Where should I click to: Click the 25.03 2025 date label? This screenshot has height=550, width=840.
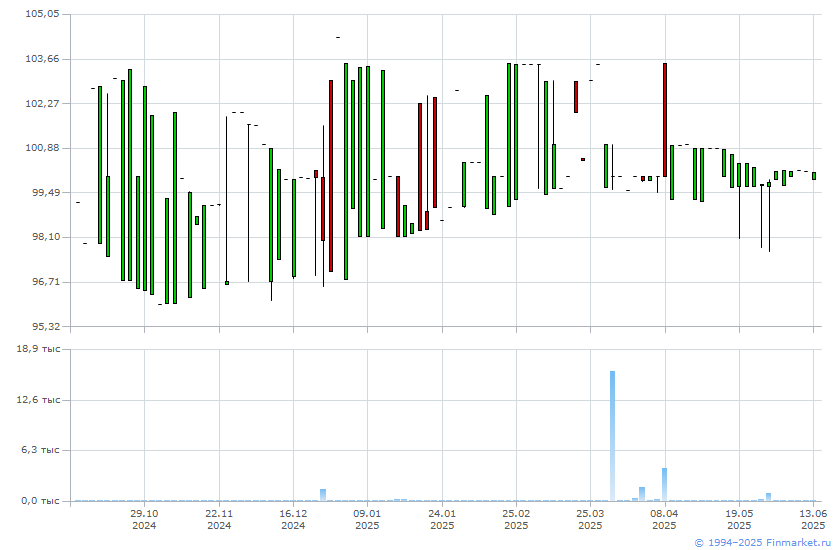click(x=590, y=519)
